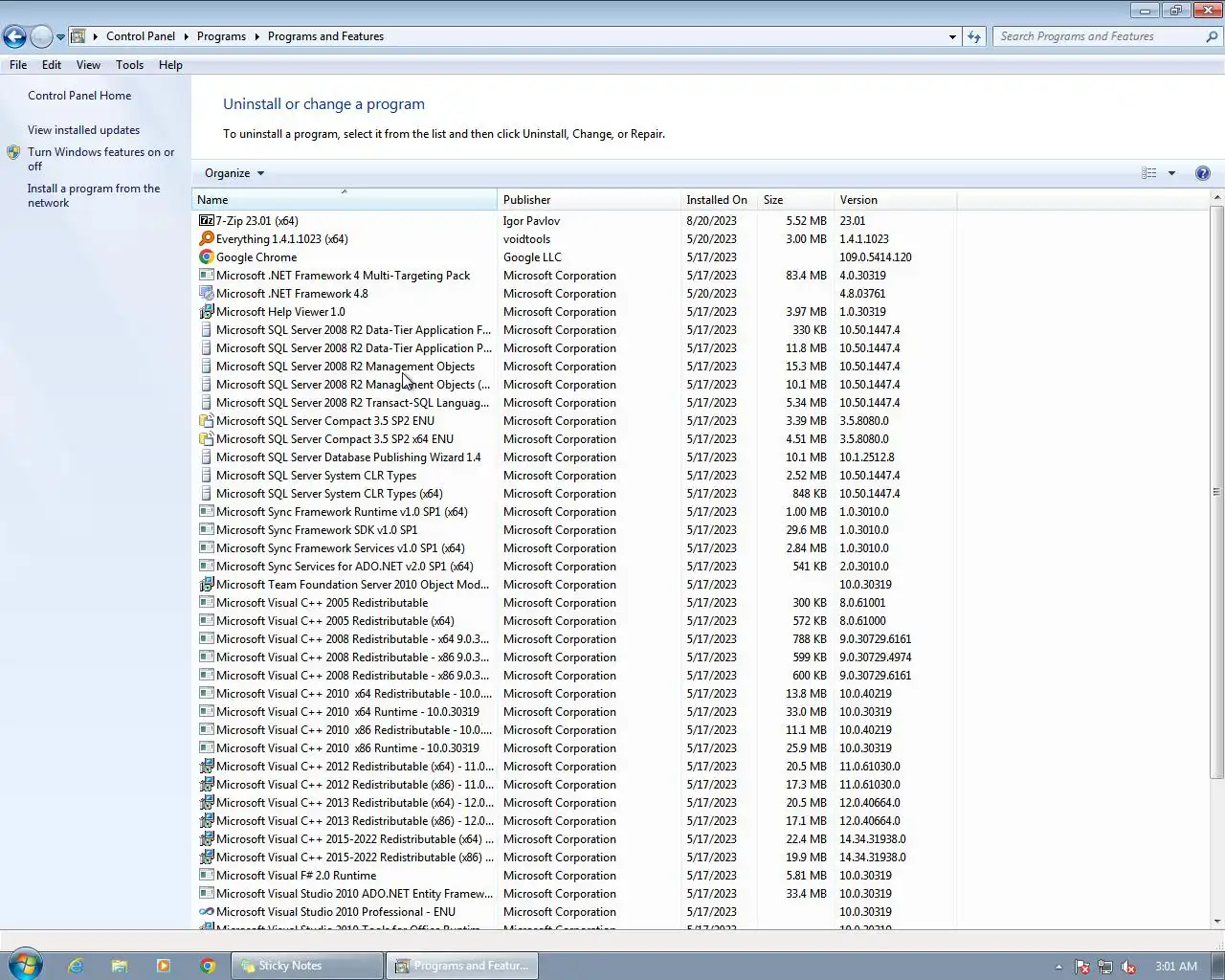Open the Edit menu
The width and height of the screenshot is (1225, 980).
coord(52,65)
